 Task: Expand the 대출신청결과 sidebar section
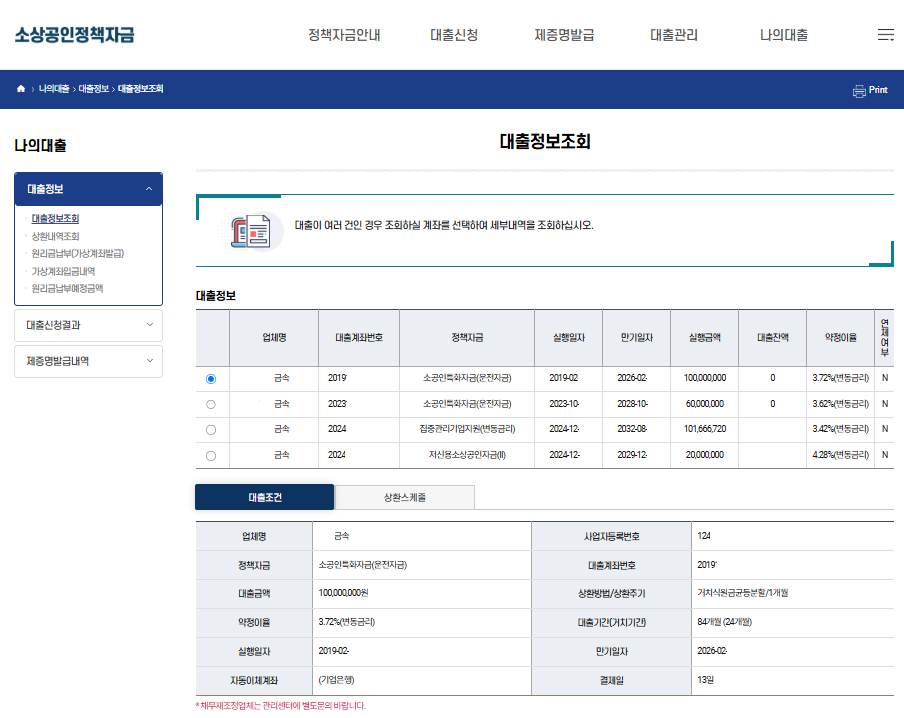click(x=88, y=325)
